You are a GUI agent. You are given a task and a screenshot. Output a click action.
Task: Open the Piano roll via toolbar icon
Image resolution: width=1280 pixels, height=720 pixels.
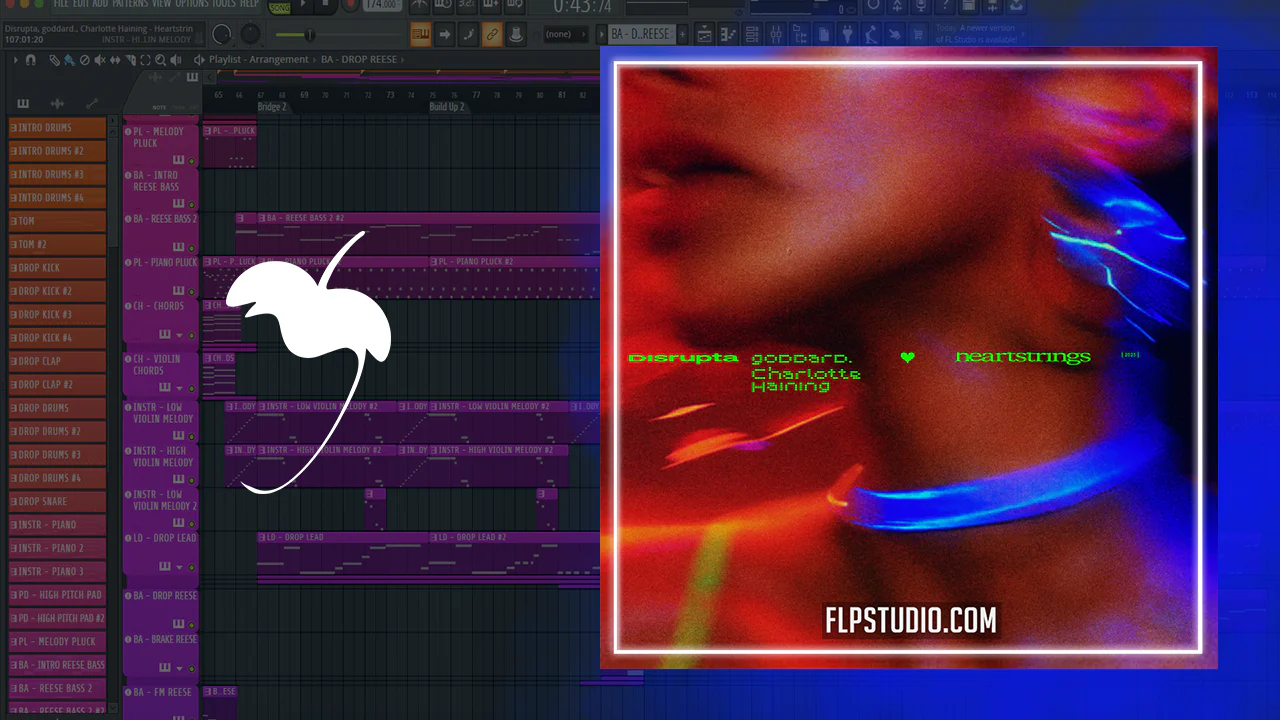pos(728,35)
